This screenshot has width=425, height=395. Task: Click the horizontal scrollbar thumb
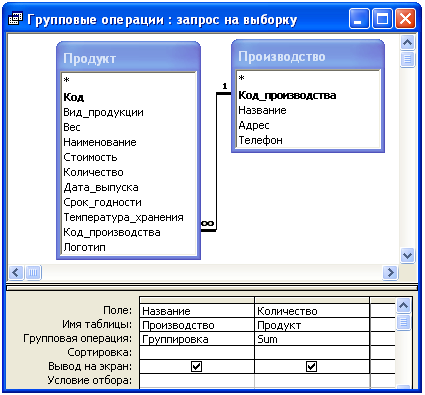33,273
